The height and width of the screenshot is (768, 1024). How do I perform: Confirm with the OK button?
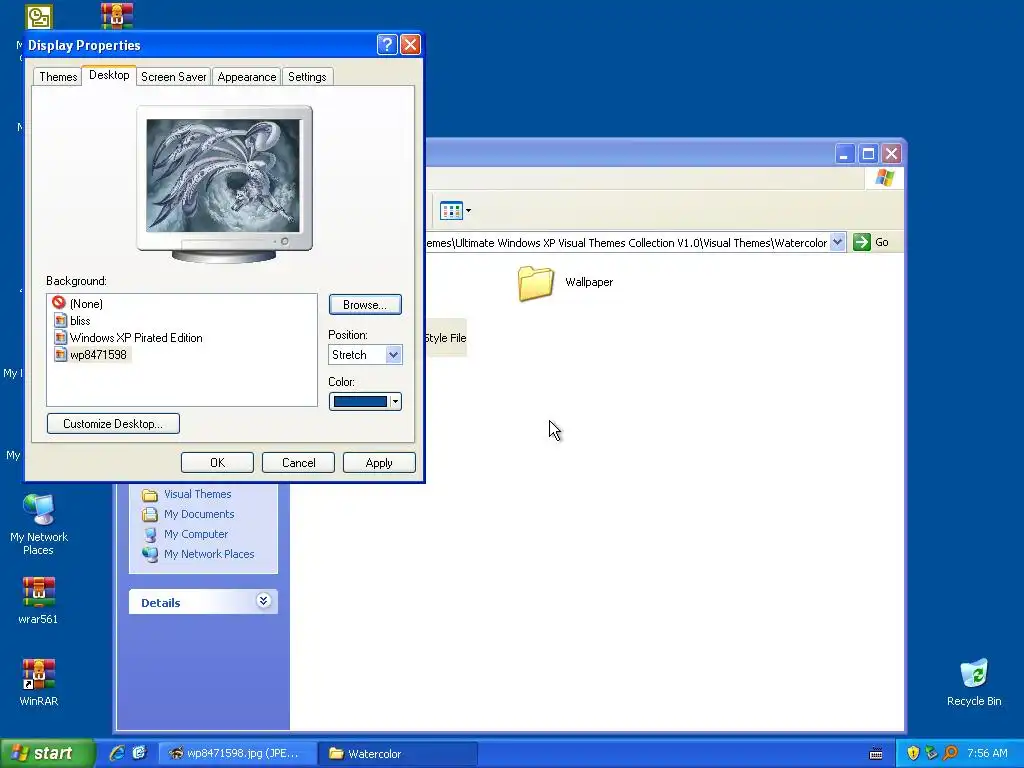[x=217, y=462]
